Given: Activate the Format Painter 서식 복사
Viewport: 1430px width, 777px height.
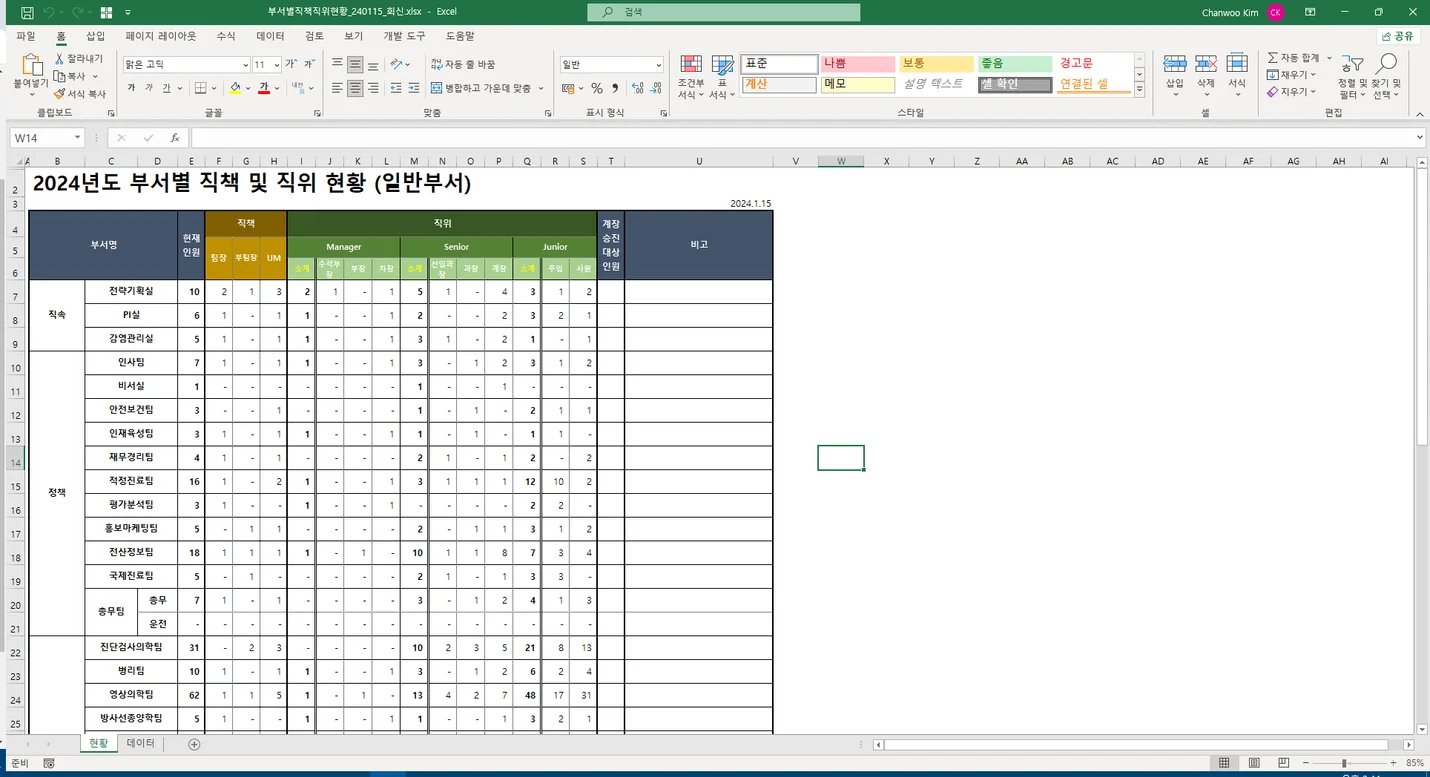Looking at the screenshot, I should pos(80,93).
